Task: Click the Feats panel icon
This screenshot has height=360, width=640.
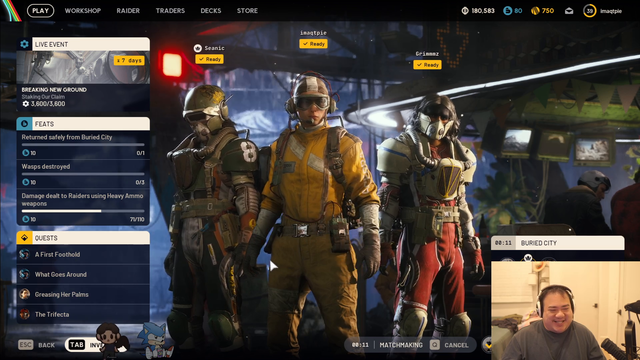Action: pos(24,124)
